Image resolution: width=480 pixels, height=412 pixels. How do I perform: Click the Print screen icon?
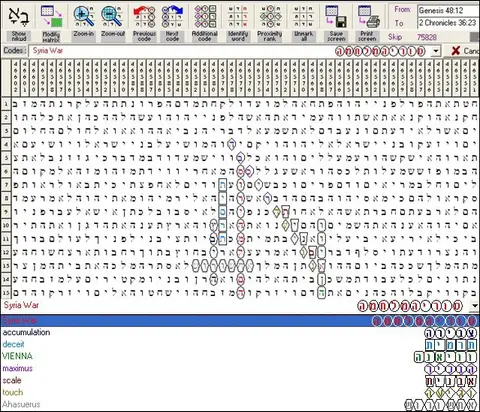(368, 16)
